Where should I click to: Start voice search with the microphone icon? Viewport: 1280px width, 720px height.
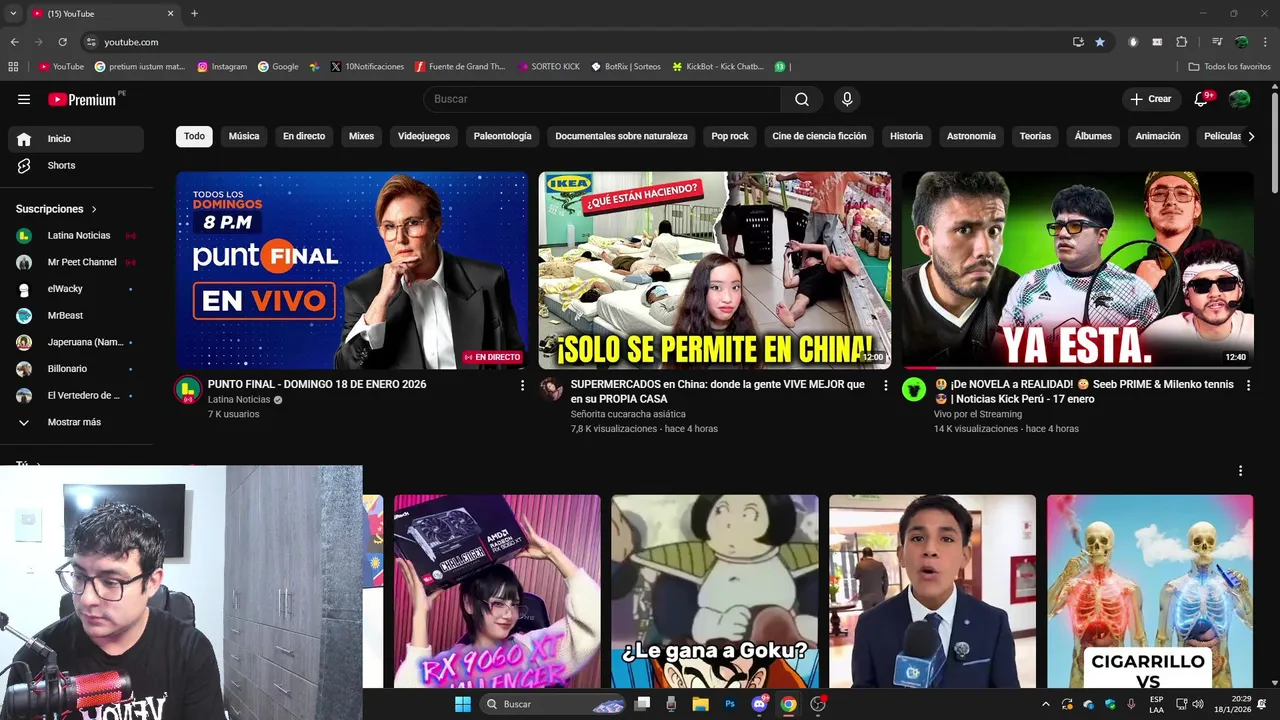847,99
